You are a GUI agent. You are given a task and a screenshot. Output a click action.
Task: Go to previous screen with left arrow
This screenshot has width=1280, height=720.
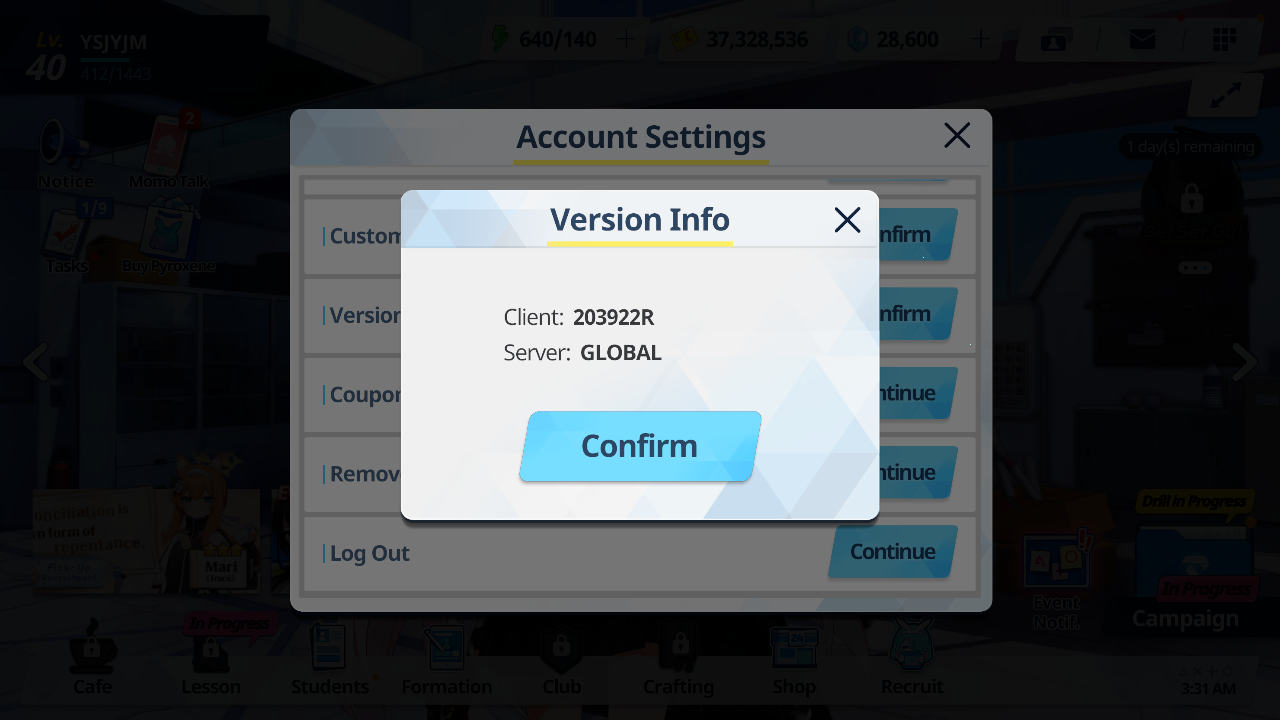36,362
